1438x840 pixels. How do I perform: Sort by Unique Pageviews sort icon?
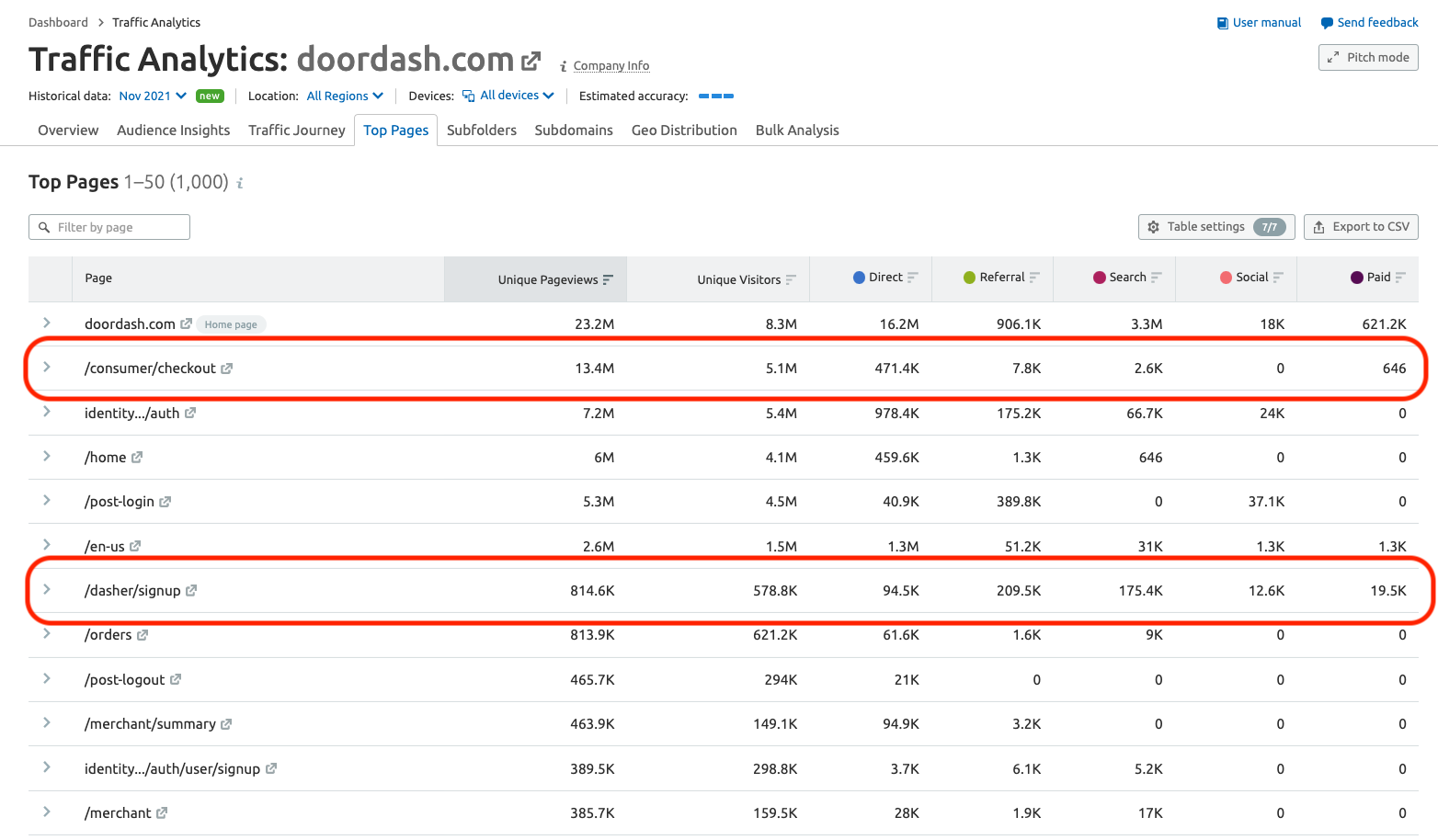608,279
